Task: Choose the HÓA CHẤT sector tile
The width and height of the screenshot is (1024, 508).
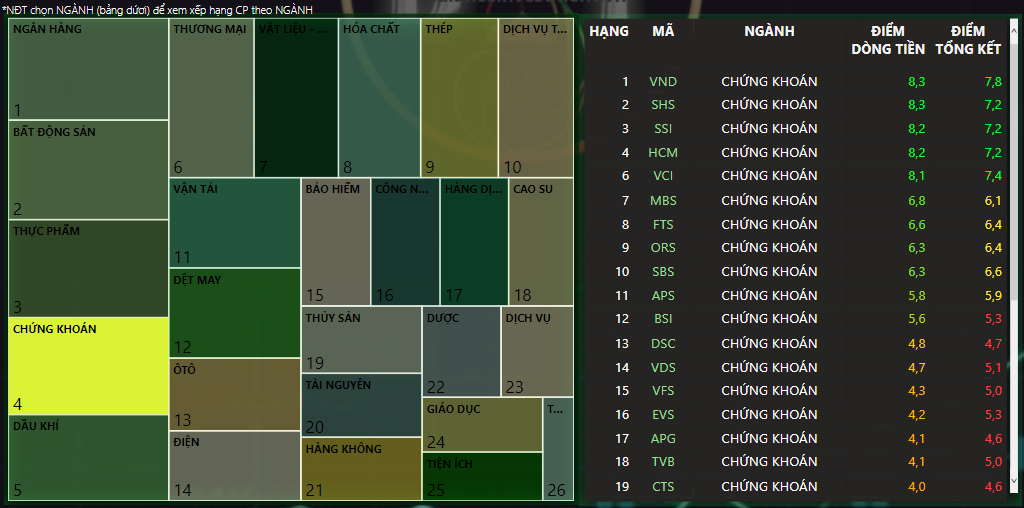Action: [379, 98]
